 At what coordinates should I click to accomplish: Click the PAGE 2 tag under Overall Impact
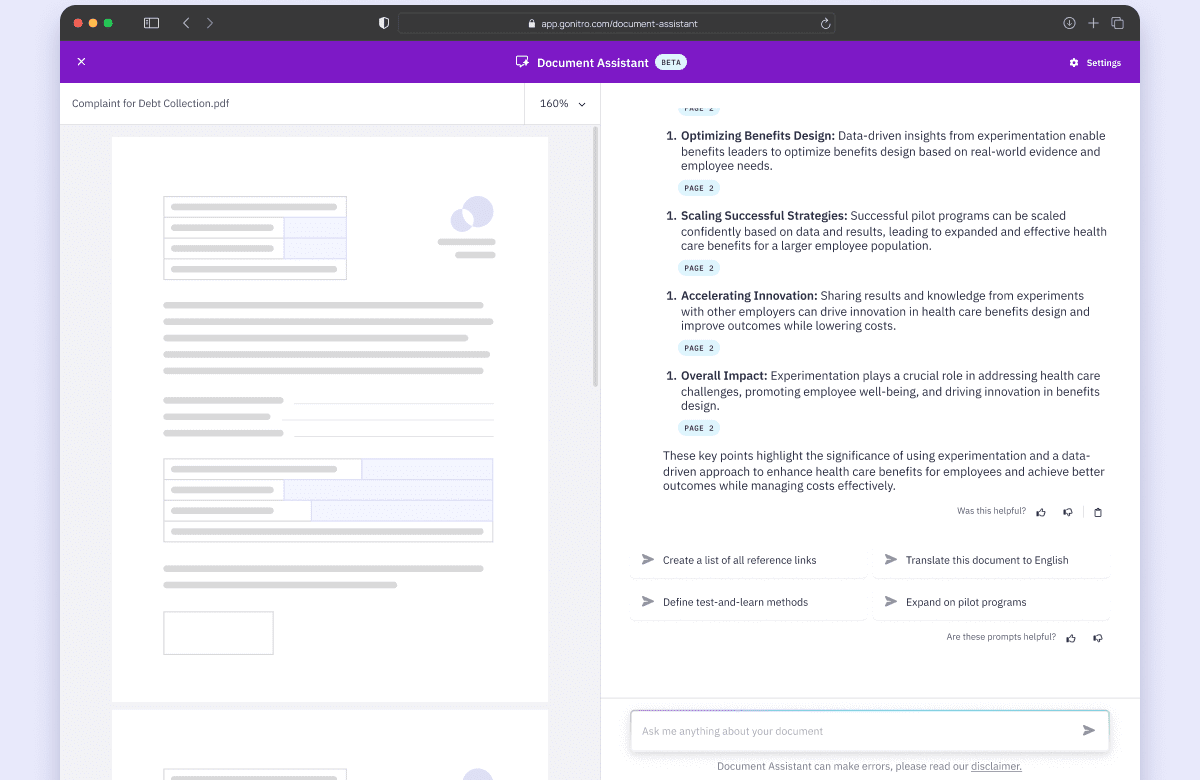click(700, 428)
